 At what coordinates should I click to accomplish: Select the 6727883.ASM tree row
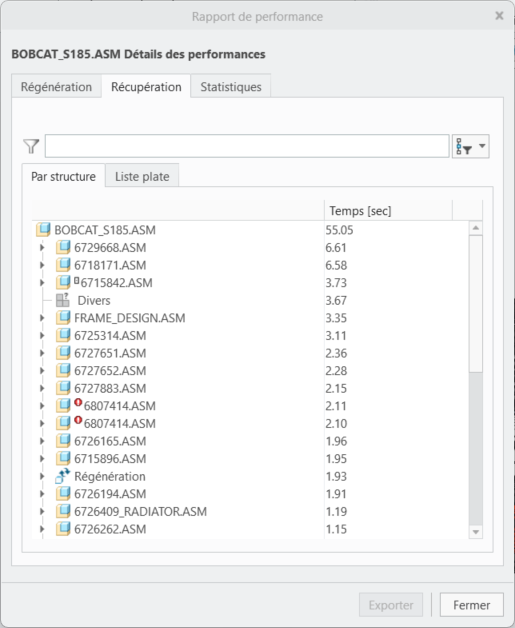pyautogui.click(x=250, y=388)
